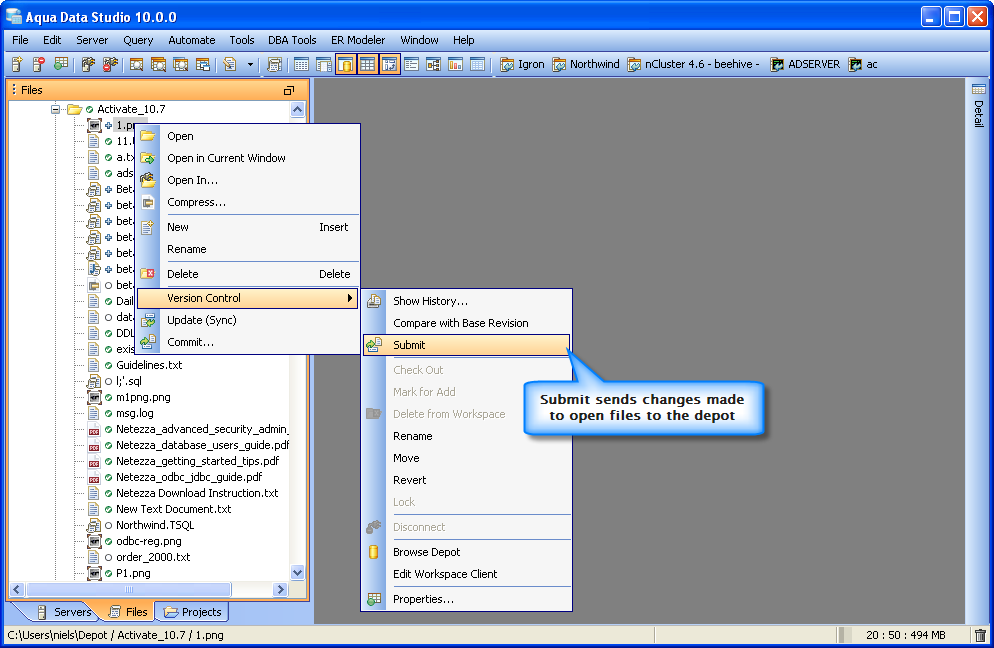Toggle the highlighted grid panel toolbar button
Screen dimensions: 994x648
point(368,64)
